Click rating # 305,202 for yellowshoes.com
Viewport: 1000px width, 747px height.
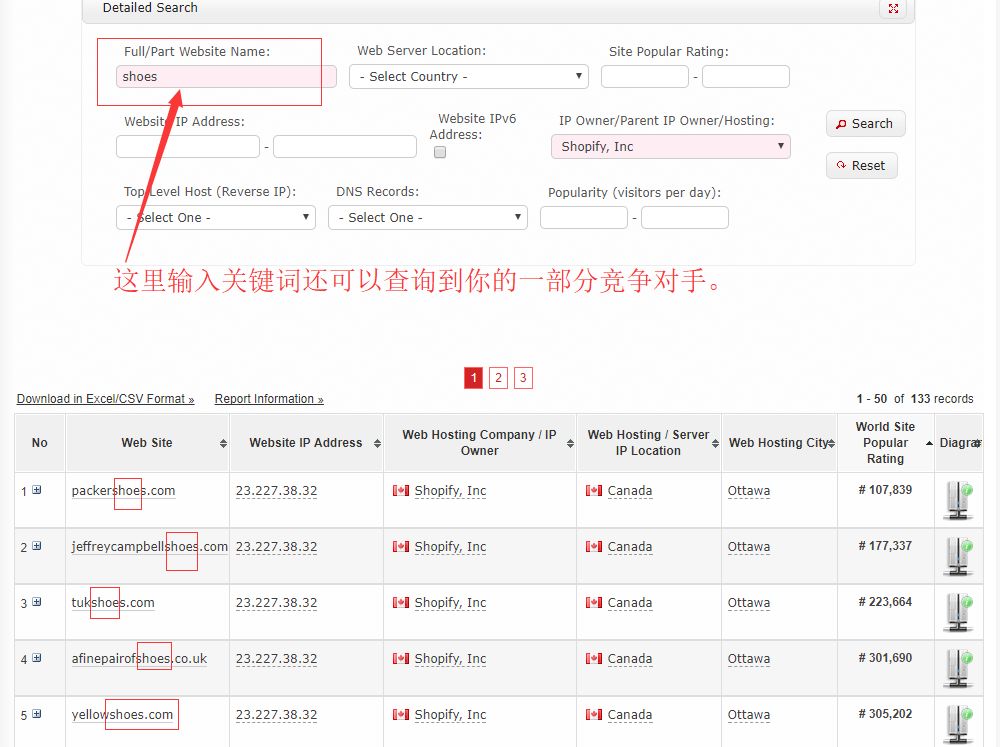tap(885, 714)
